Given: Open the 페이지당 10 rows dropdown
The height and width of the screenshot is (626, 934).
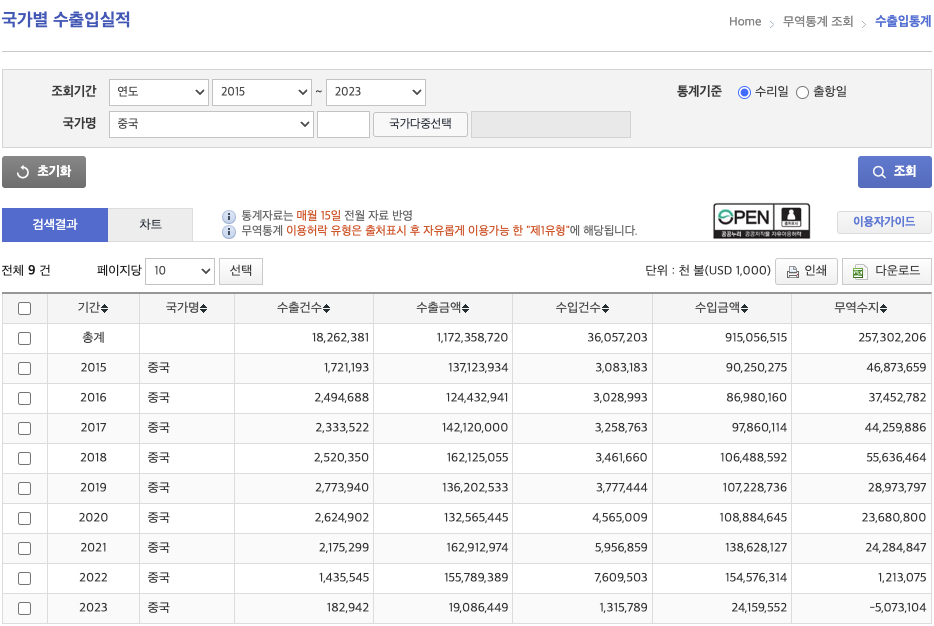Looking at the screenshot, I should (180, 271).
